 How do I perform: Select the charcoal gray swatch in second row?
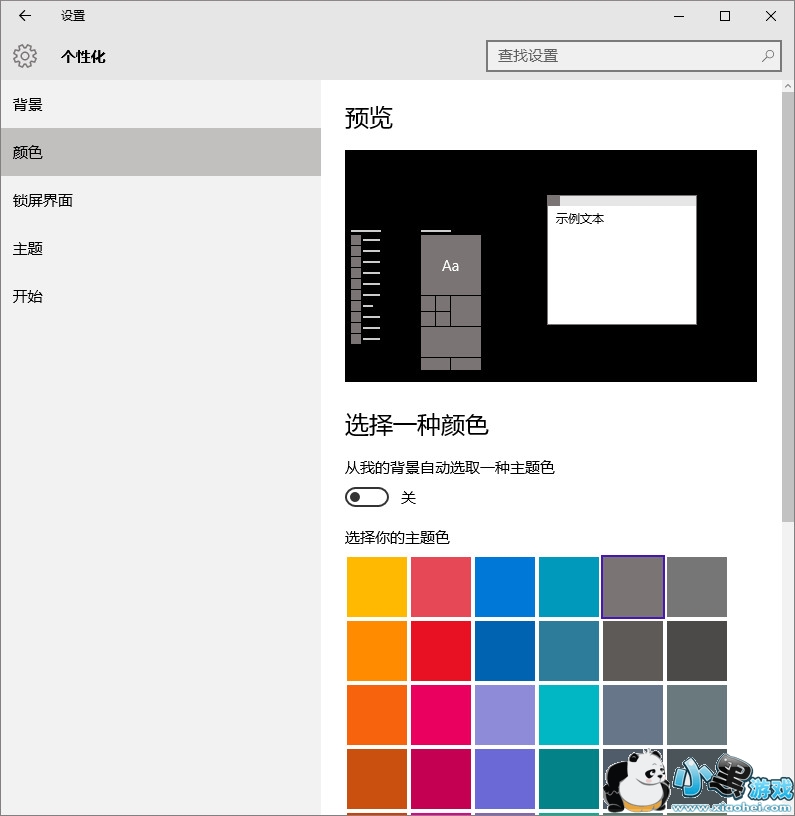click(x=697, y=651)
